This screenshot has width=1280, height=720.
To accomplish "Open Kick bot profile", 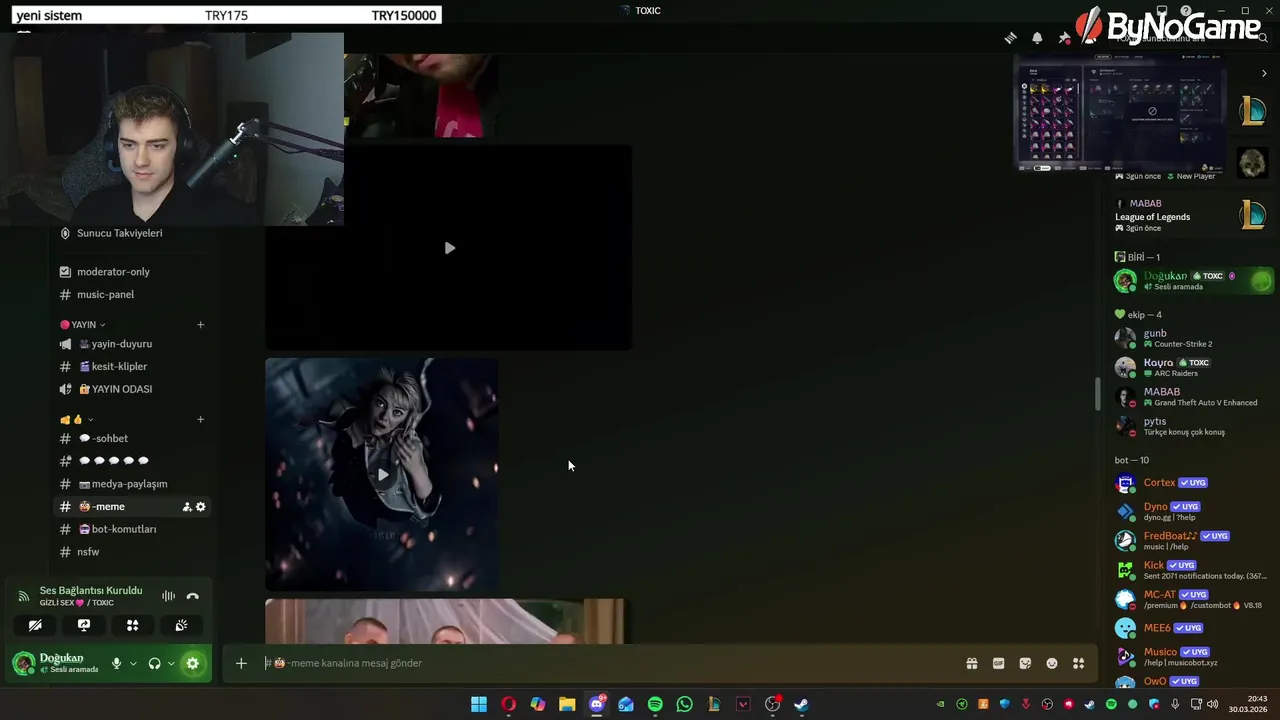I will (1192, 570).
